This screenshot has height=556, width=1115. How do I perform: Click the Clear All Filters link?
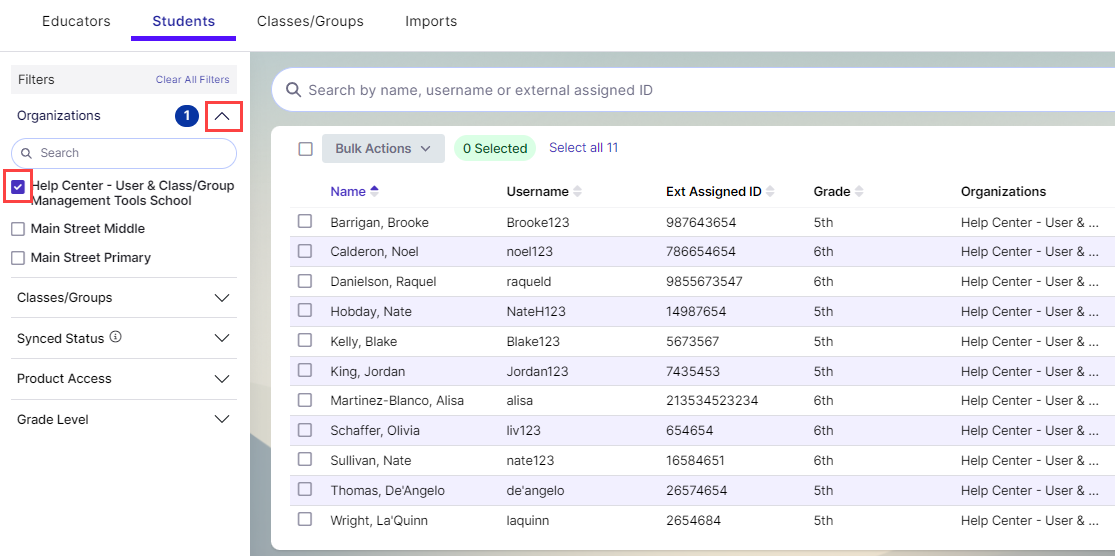192,80
